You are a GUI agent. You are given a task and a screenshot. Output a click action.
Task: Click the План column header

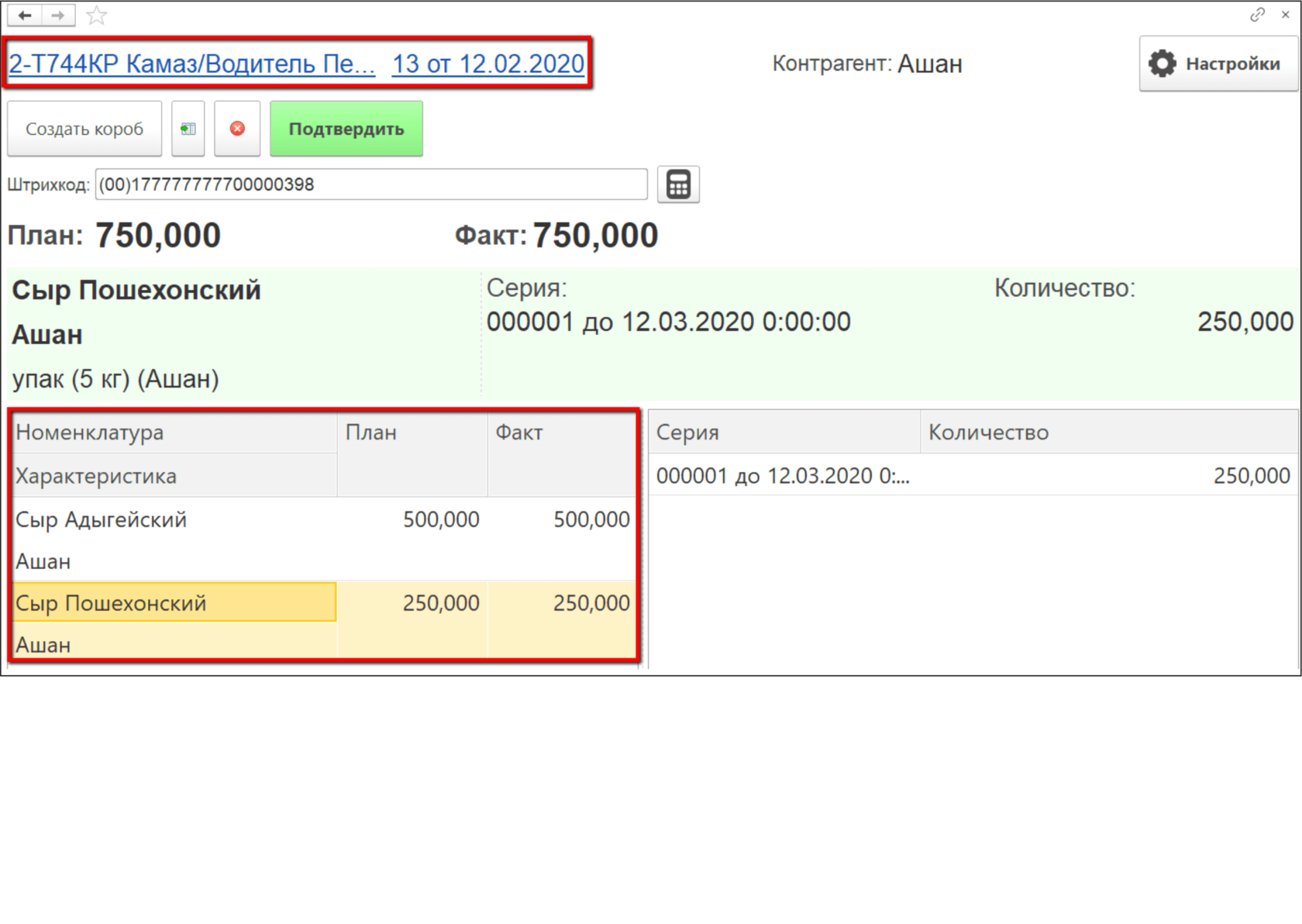412,454
